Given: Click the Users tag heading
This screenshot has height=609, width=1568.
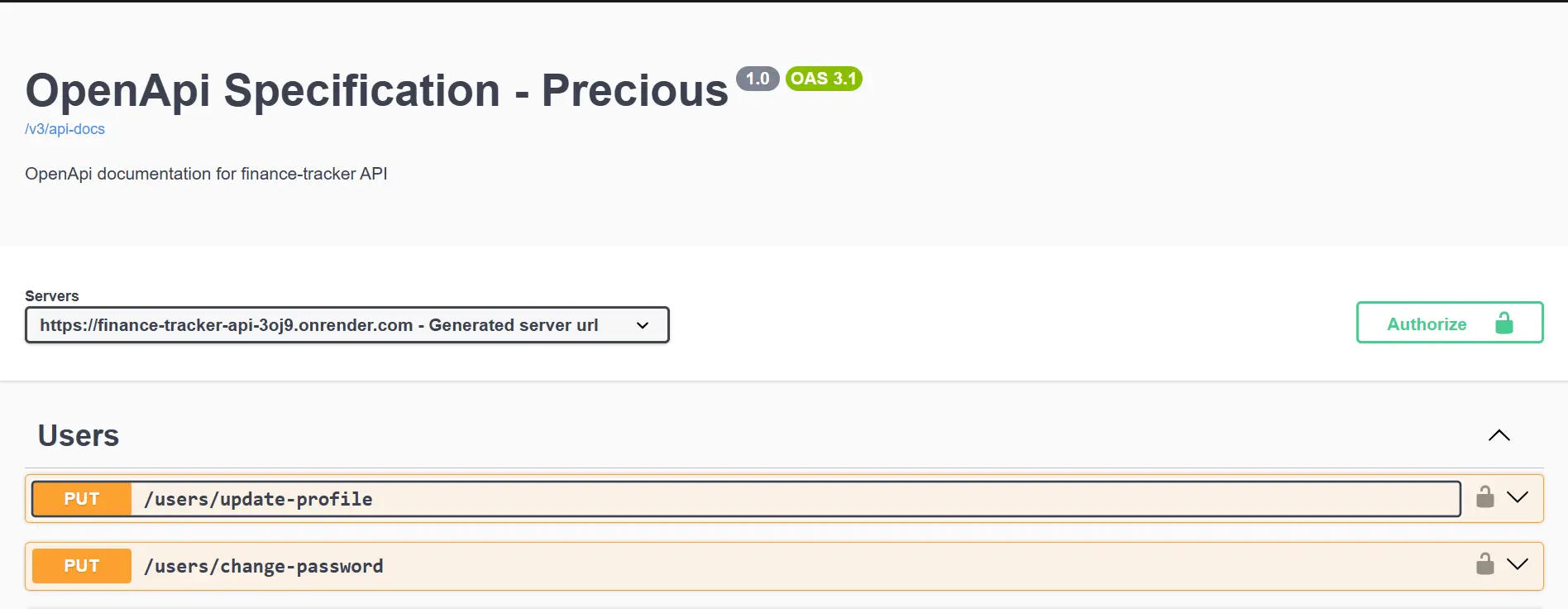Looking at the screenshot, I should tap(79, 436).
